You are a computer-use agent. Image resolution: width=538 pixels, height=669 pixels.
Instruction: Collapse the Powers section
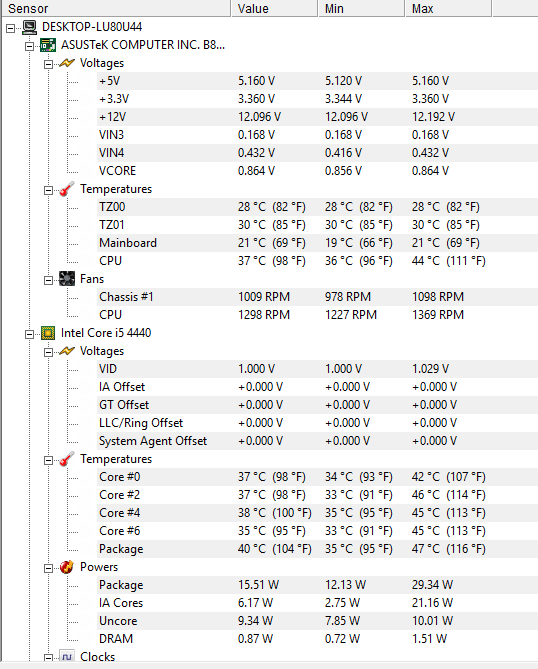click(x=49, y=568)
